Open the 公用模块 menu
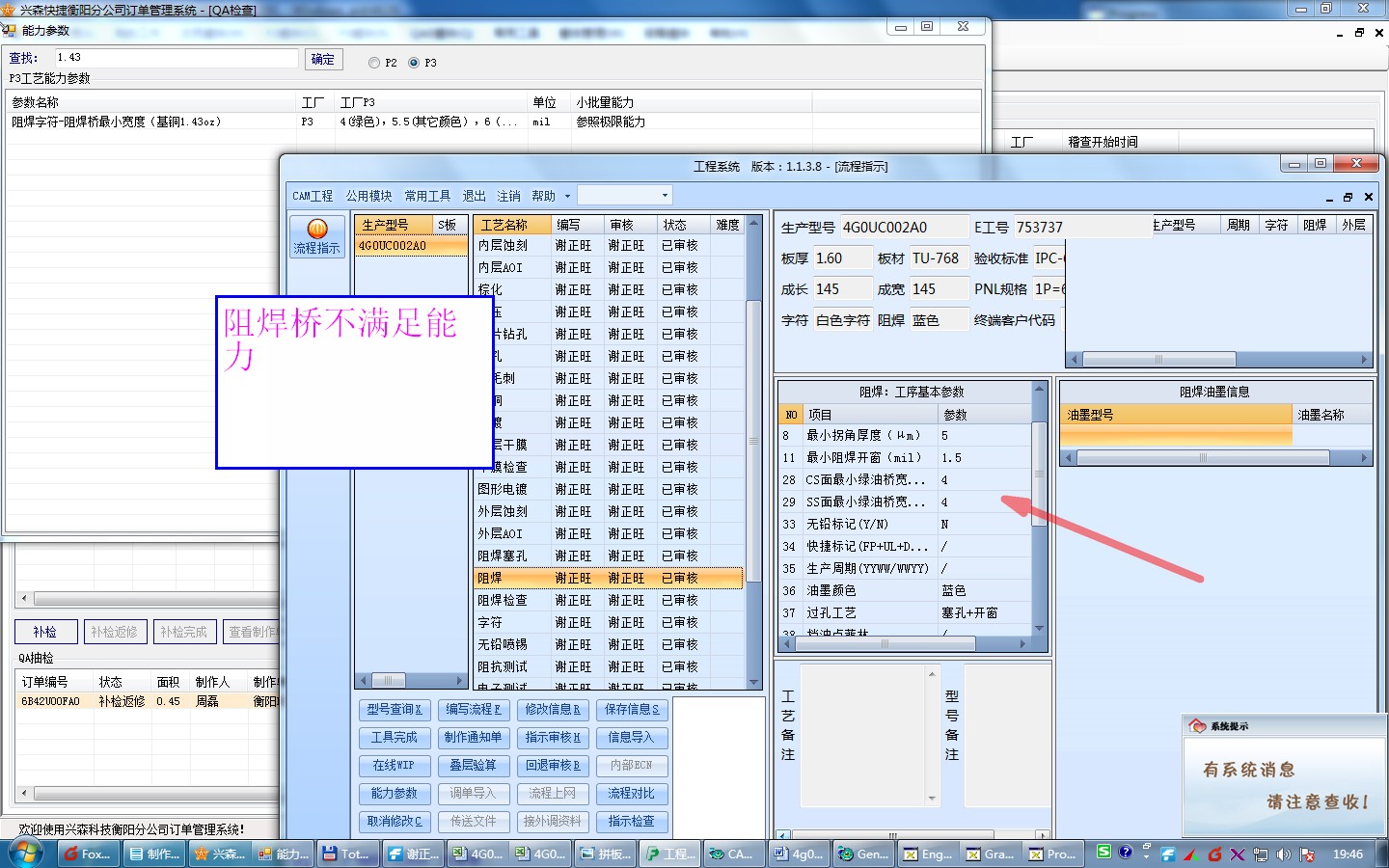This screenshot has height=868, width=1389. click(x=368, y=196)
